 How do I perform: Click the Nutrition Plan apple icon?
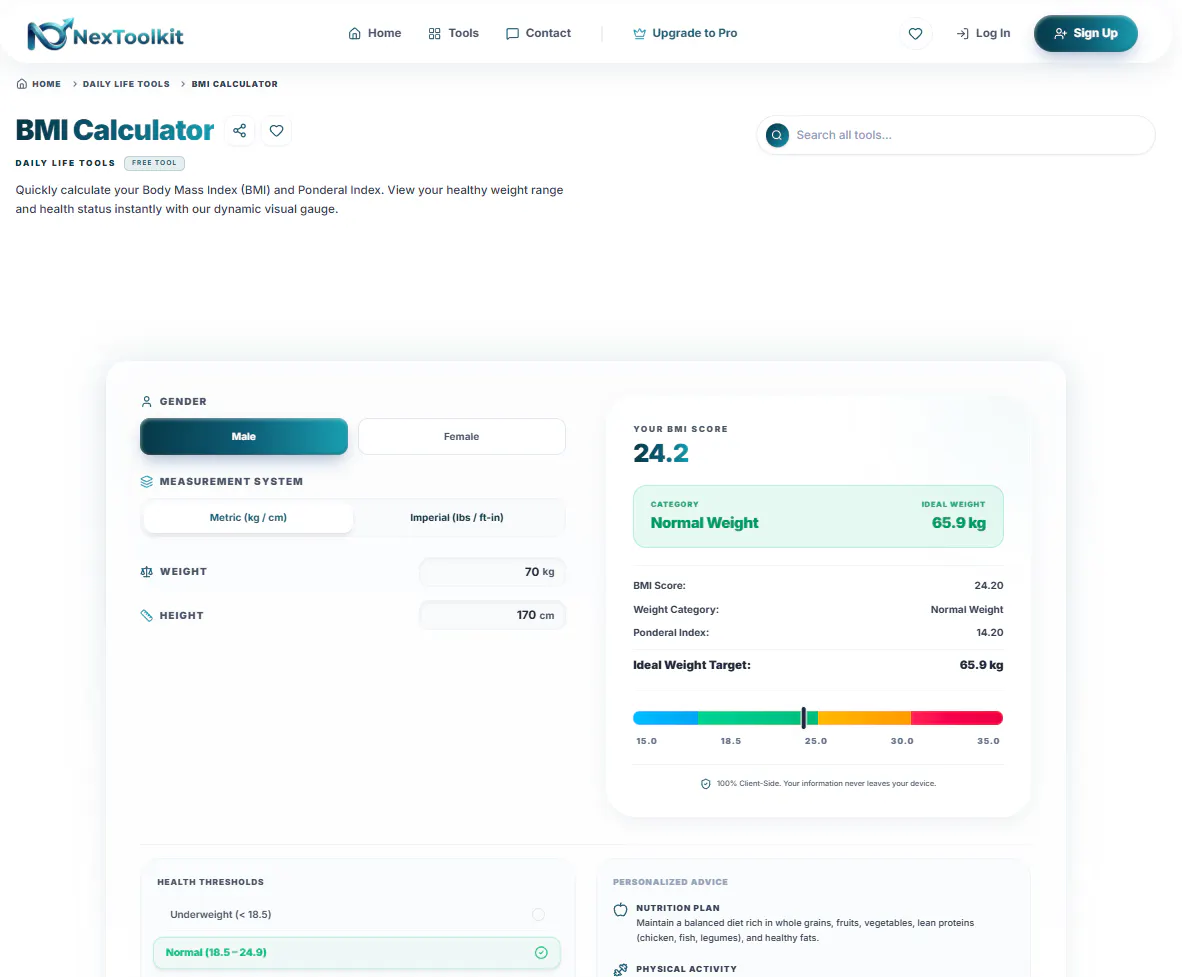pyautogui.click(x=620, y=909)
